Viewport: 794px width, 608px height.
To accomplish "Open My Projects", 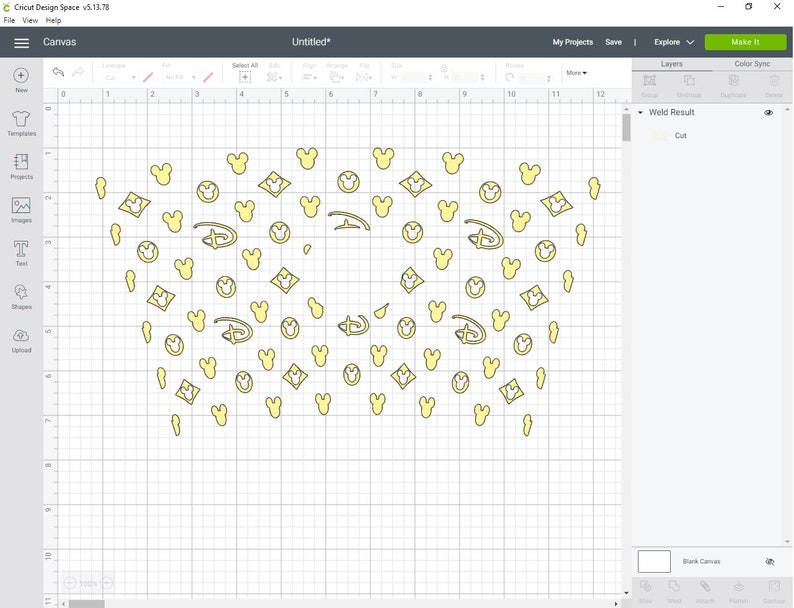I will point(573,42).
